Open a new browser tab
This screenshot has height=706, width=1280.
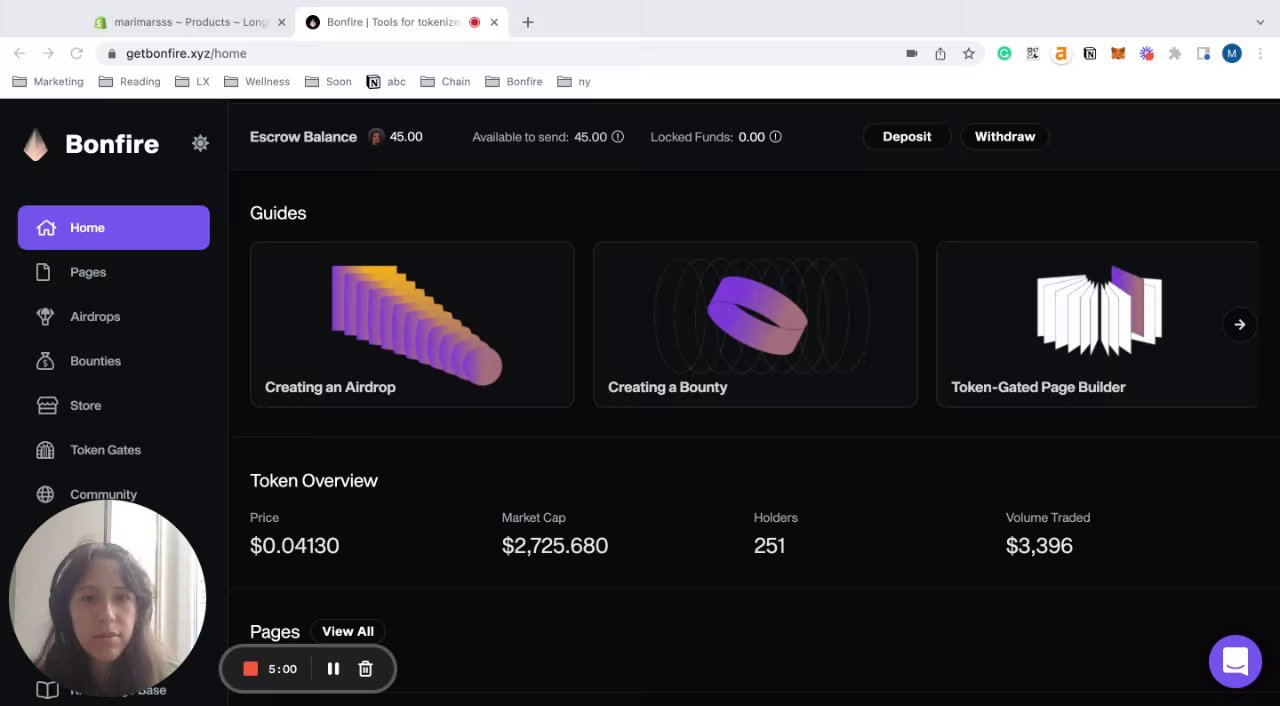(x=528, y=22)
